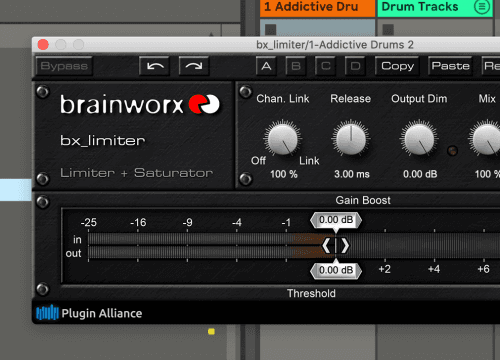Click the double-arrow link handle on meter
This screenshot has height=360, width=500.
[x=336, y=246]
